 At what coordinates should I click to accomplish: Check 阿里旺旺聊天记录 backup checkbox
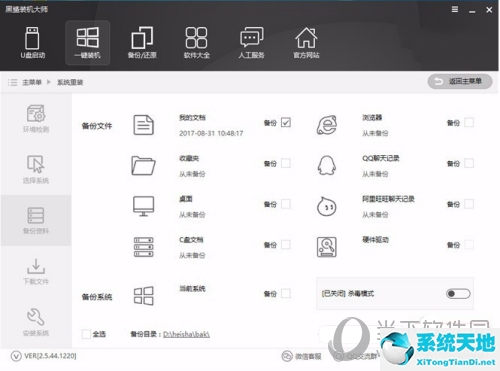pos(469,204)
